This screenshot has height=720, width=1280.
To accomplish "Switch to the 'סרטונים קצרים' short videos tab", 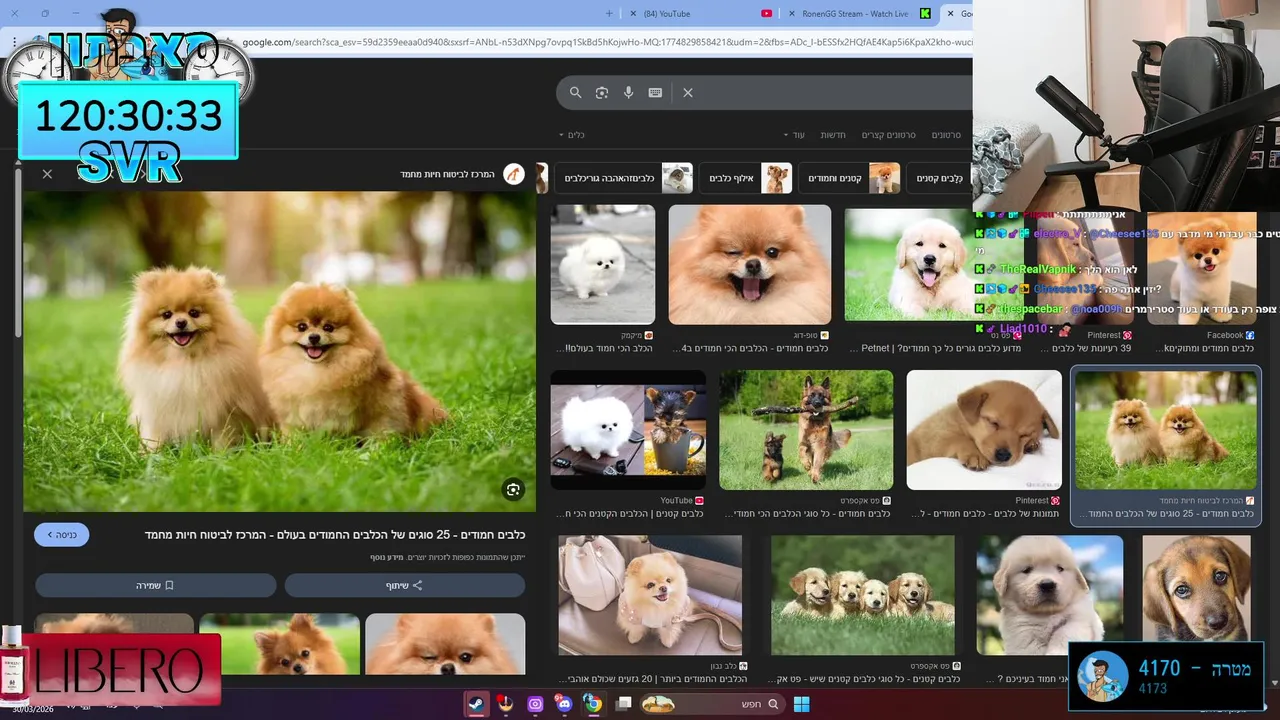I will pyautogui.click(x=889, y=135).
